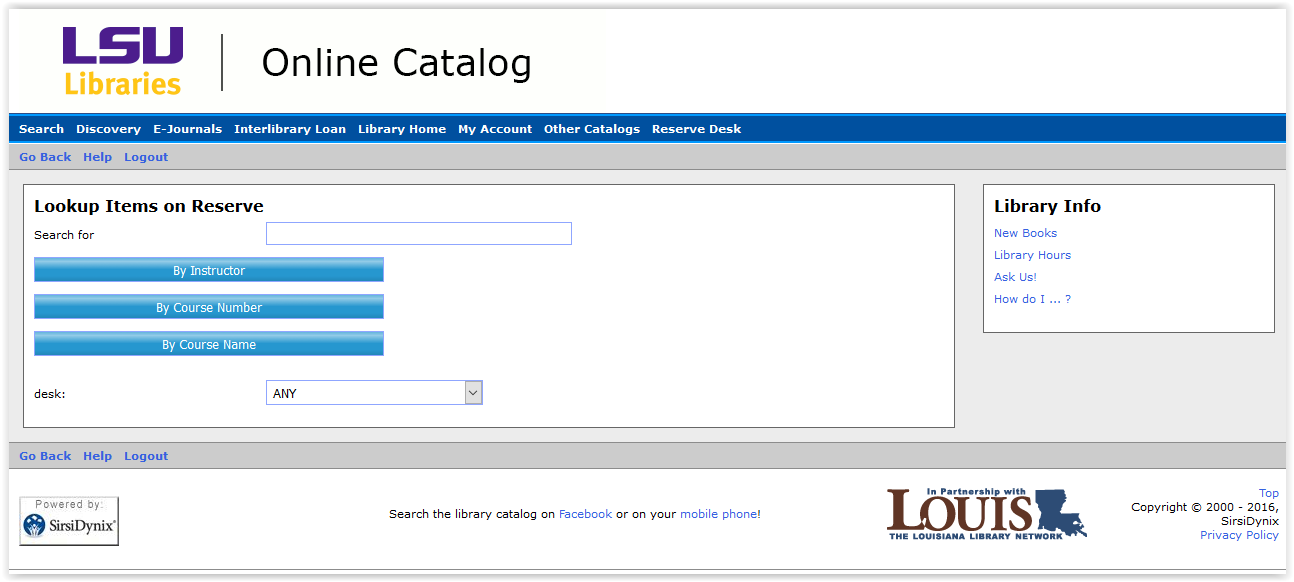Open the Reserve Desk menu item
The image size is (1294, 582).
point(696,129)
